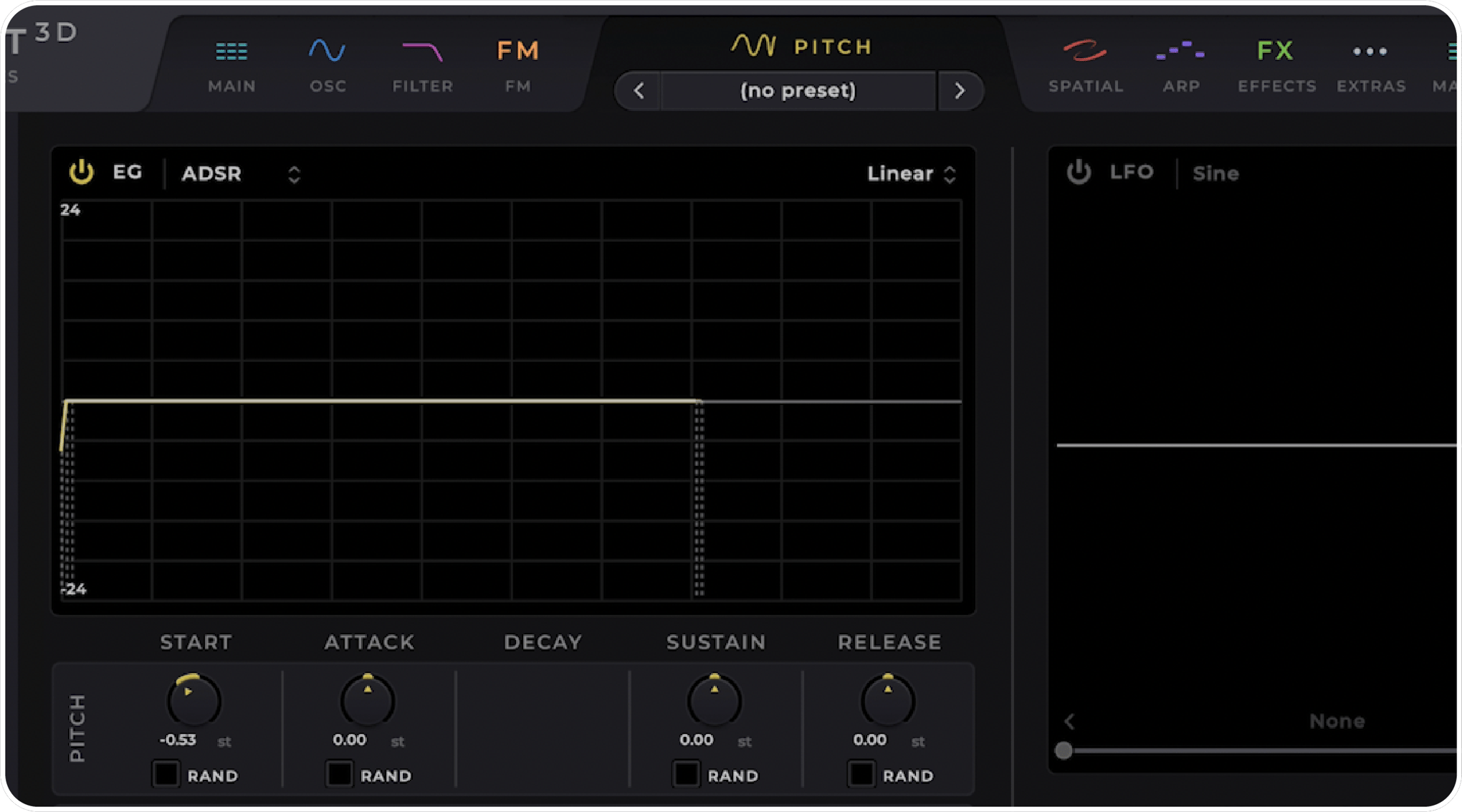This screenshot has height=812, width=1462.
Task: Switch to the Main tab
Action: click(231, 66)
